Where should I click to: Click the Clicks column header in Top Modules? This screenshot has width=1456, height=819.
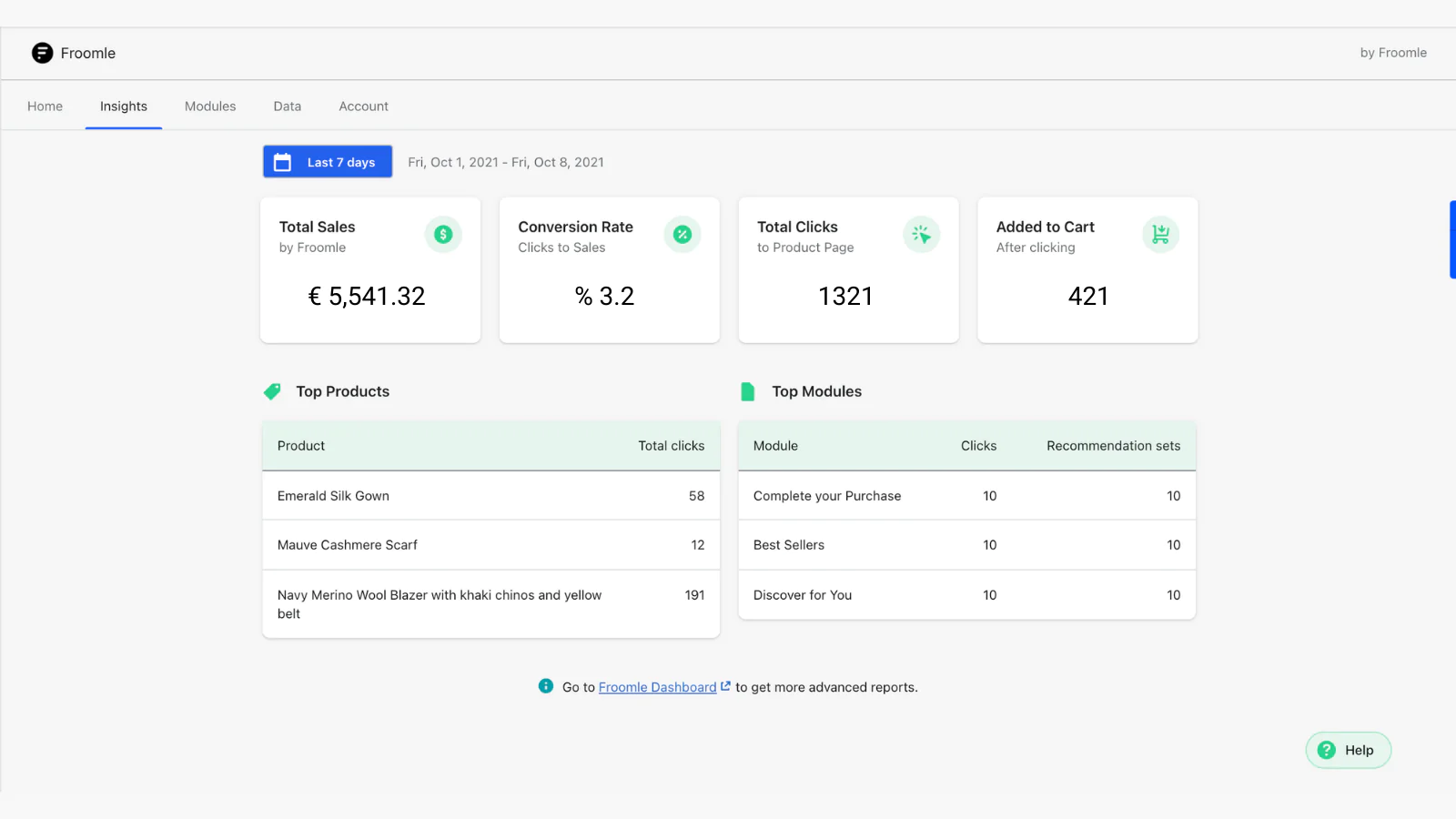pyautogui.click(x=978, y=446)
